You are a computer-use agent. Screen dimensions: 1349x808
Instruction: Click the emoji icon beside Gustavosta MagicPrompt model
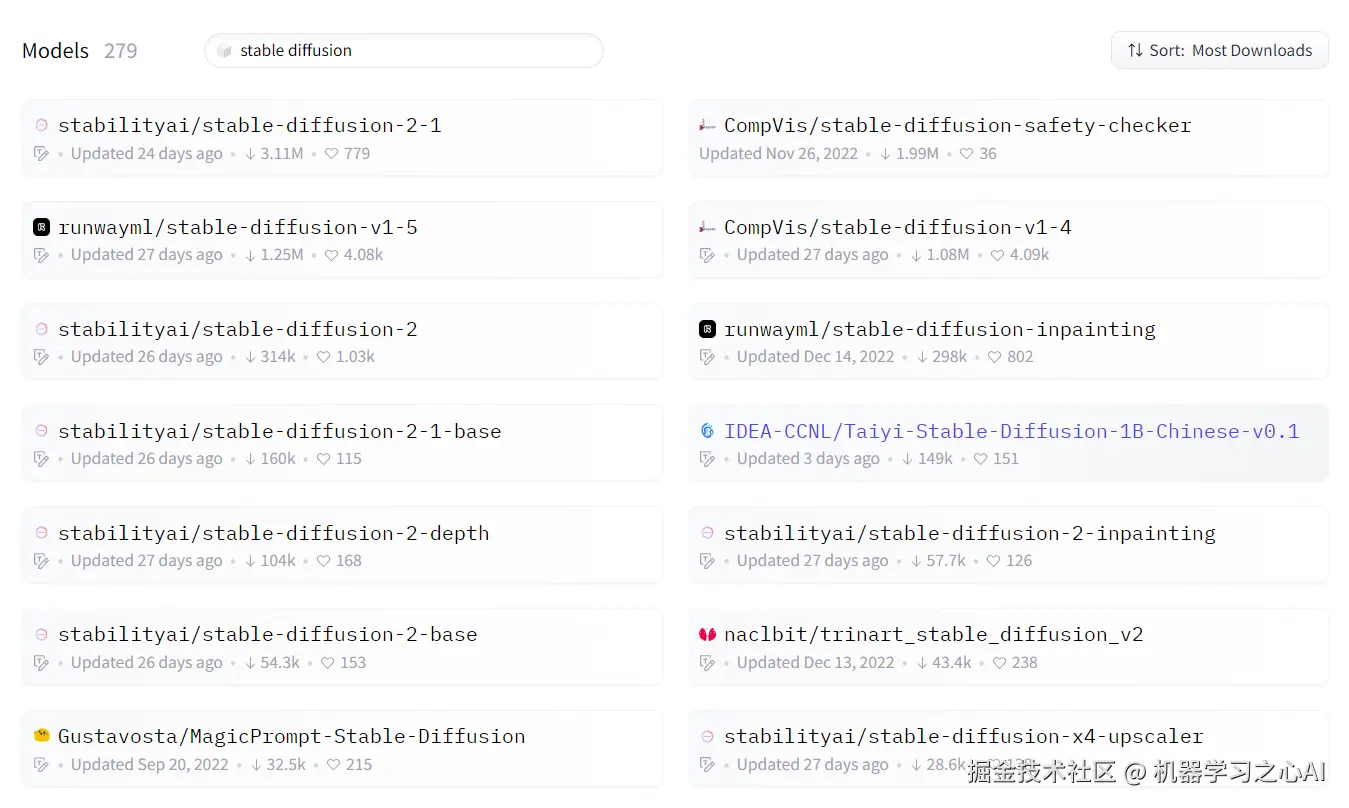coord(41,735)
